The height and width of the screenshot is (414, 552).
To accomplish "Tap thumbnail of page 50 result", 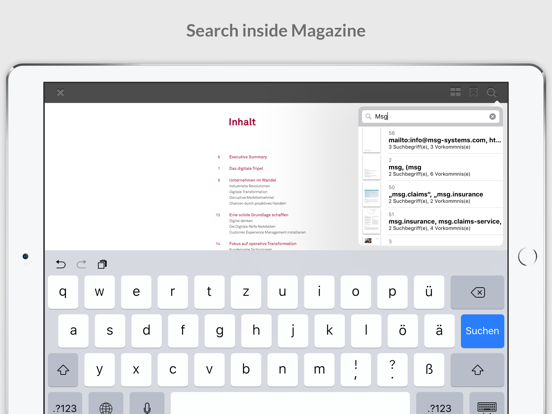I will [x=372, y=194].
